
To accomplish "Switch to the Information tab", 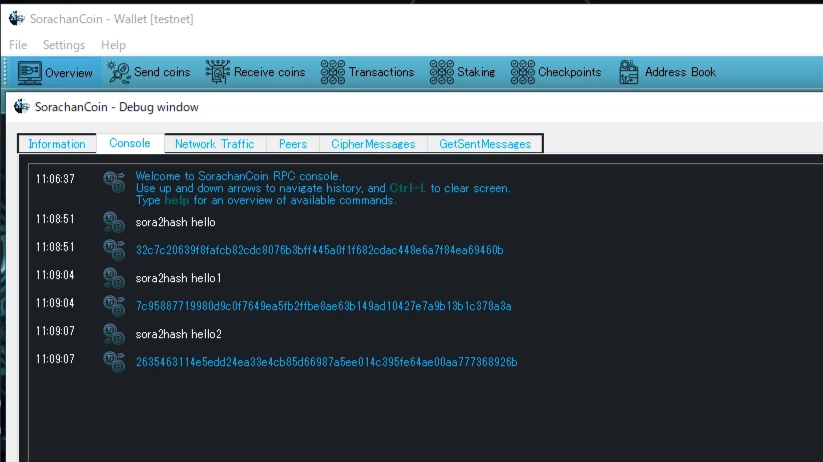I will pyautogui.click(x=57, y=144).
